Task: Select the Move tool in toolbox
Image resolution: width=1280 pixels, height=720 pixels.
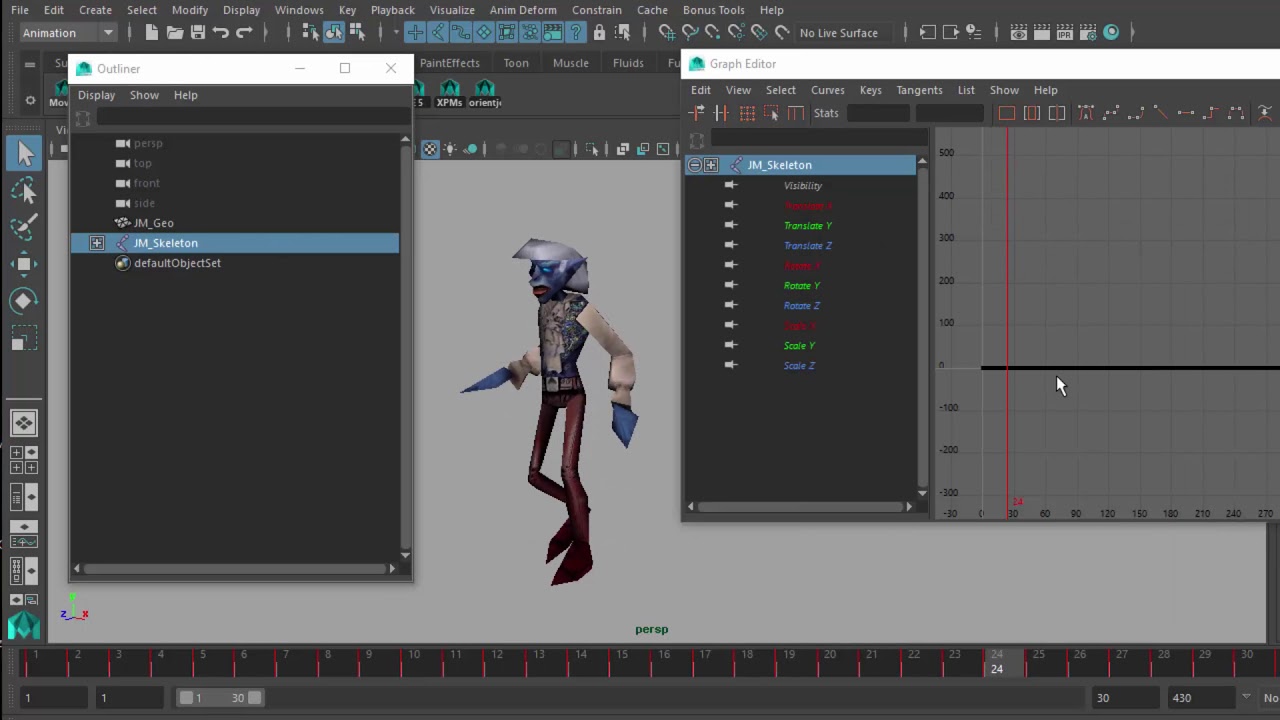Action: [x=24, y=263]
